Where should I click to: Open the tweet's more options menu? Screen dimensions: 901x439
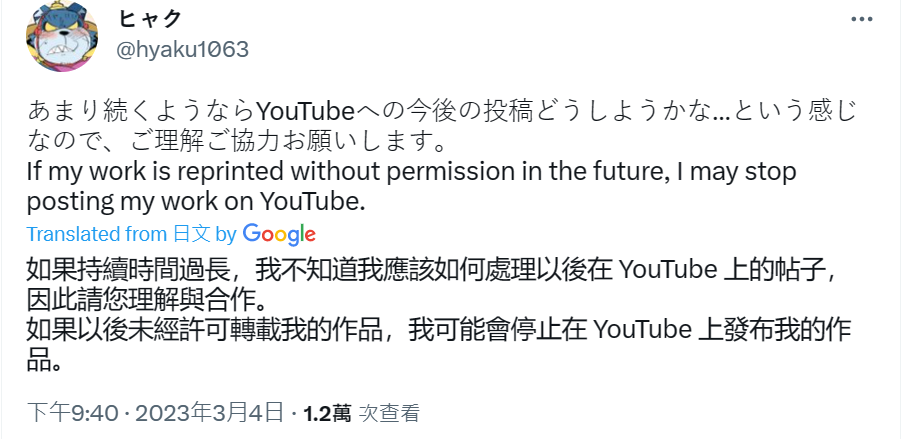click(861, 21)
